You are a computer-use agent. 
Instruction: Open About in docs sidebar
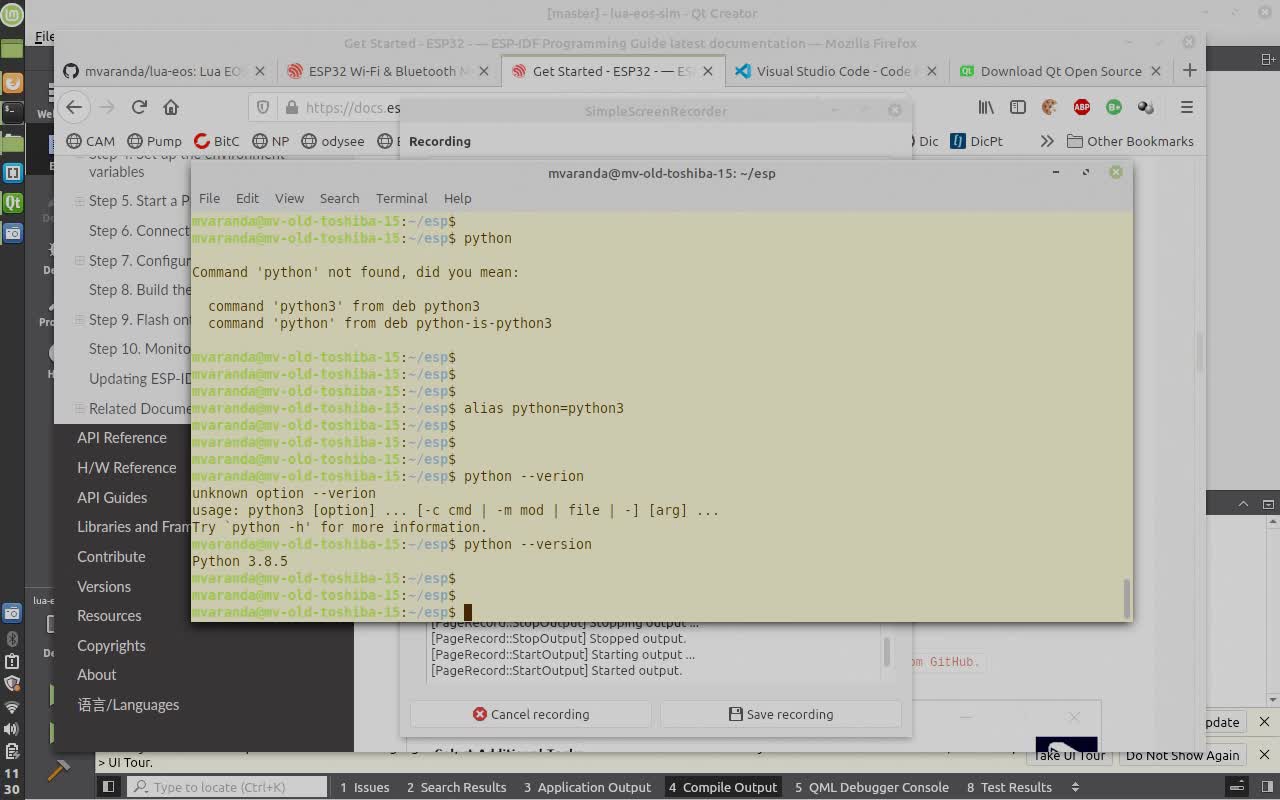(x=97, y=674)
